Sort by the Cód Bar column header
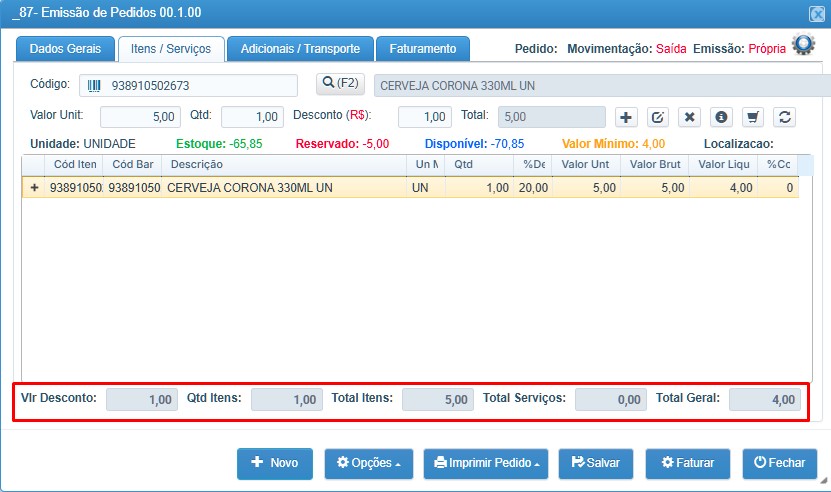 (x=132, y=165)
